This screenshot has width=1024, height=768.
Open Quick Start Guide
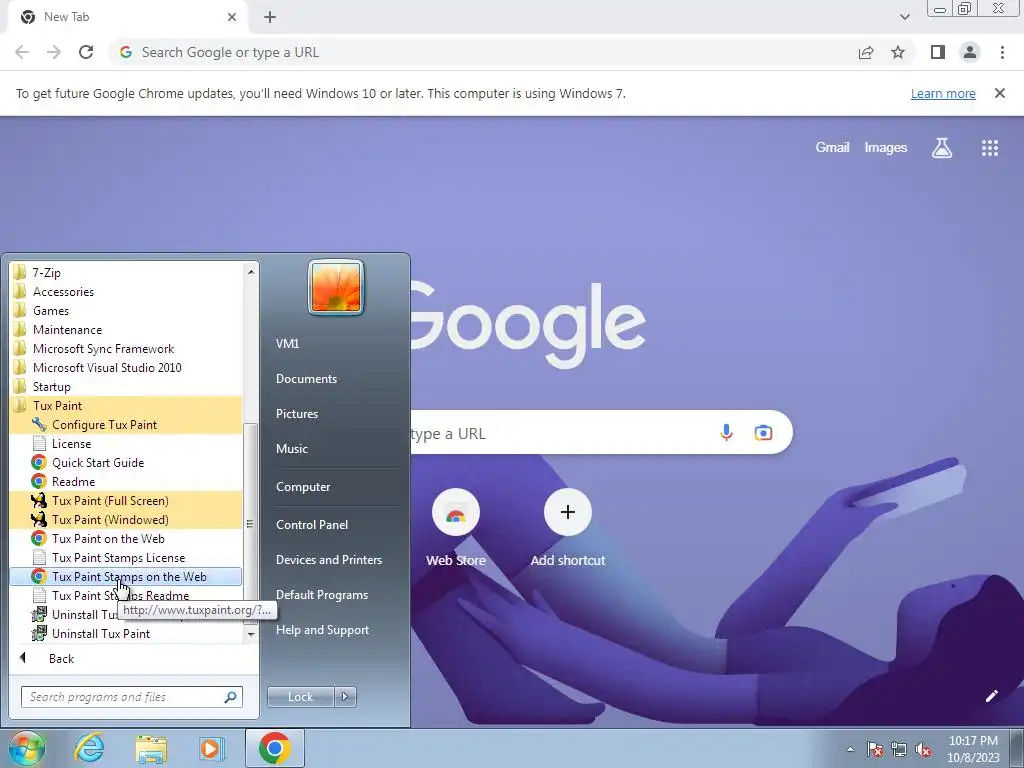click(x=126, y=462)
